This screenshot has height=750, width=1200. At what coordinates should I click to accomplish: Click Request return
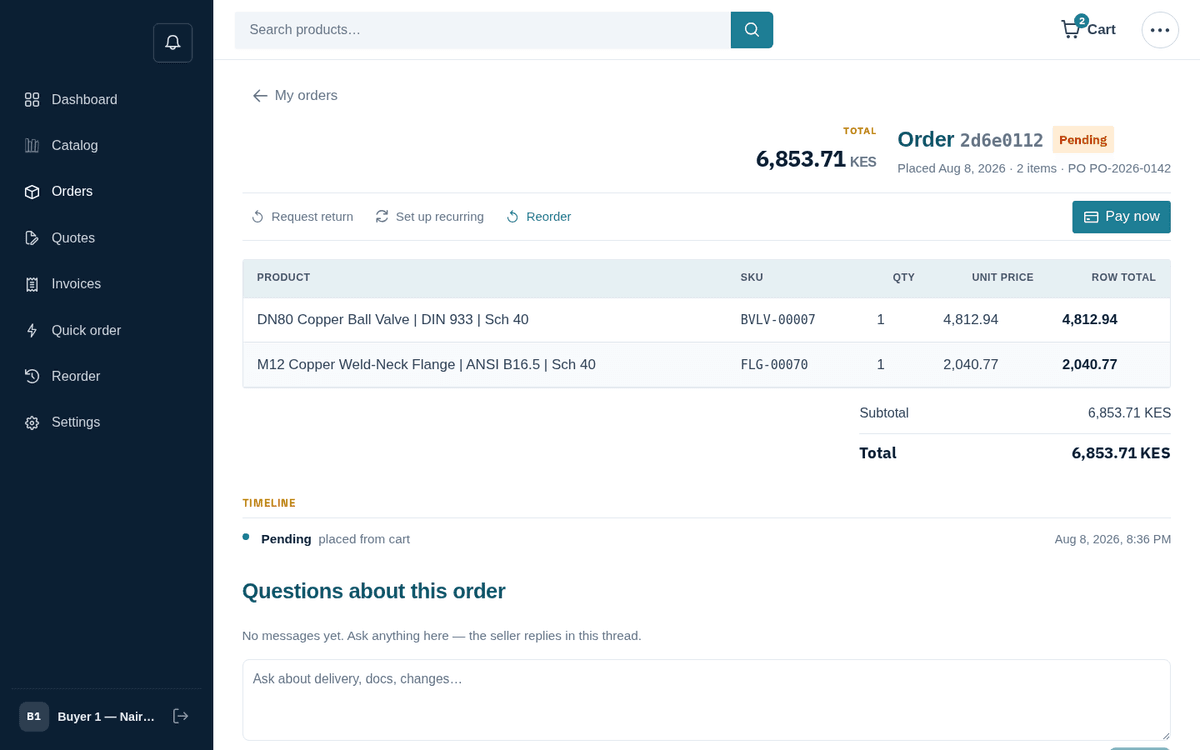tap(302, 217)
